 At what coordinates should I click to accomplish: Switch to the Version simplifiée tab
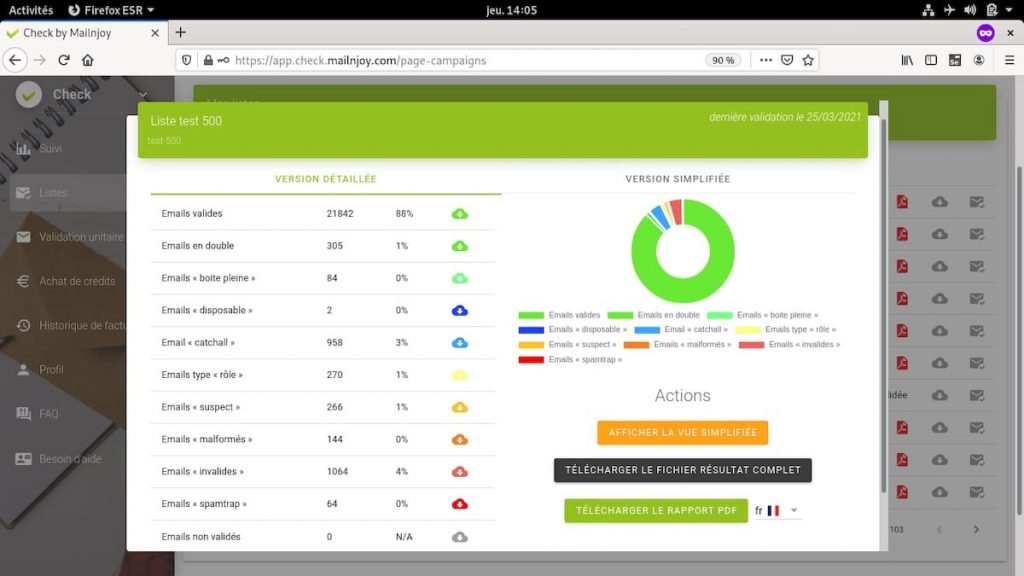(x=677, y=179)
